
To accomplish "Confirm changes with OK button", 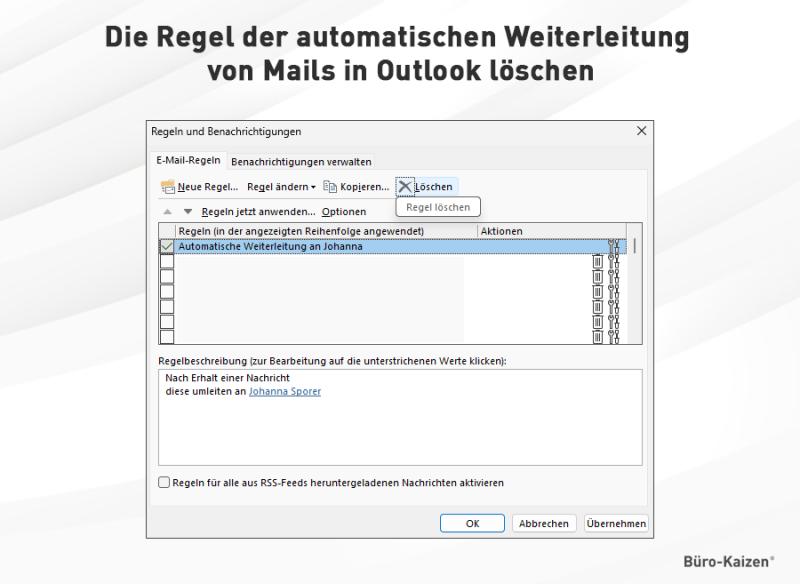I will (471, 523).
